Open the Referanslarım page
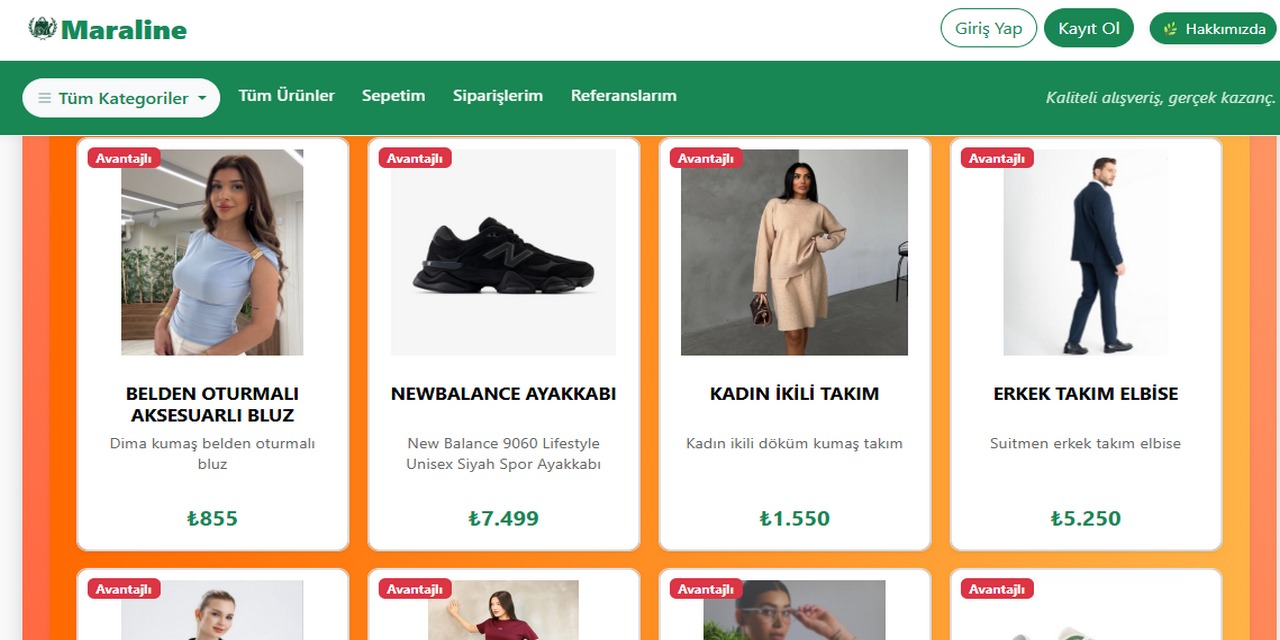1280x640 pixels. tap(623, 95)
